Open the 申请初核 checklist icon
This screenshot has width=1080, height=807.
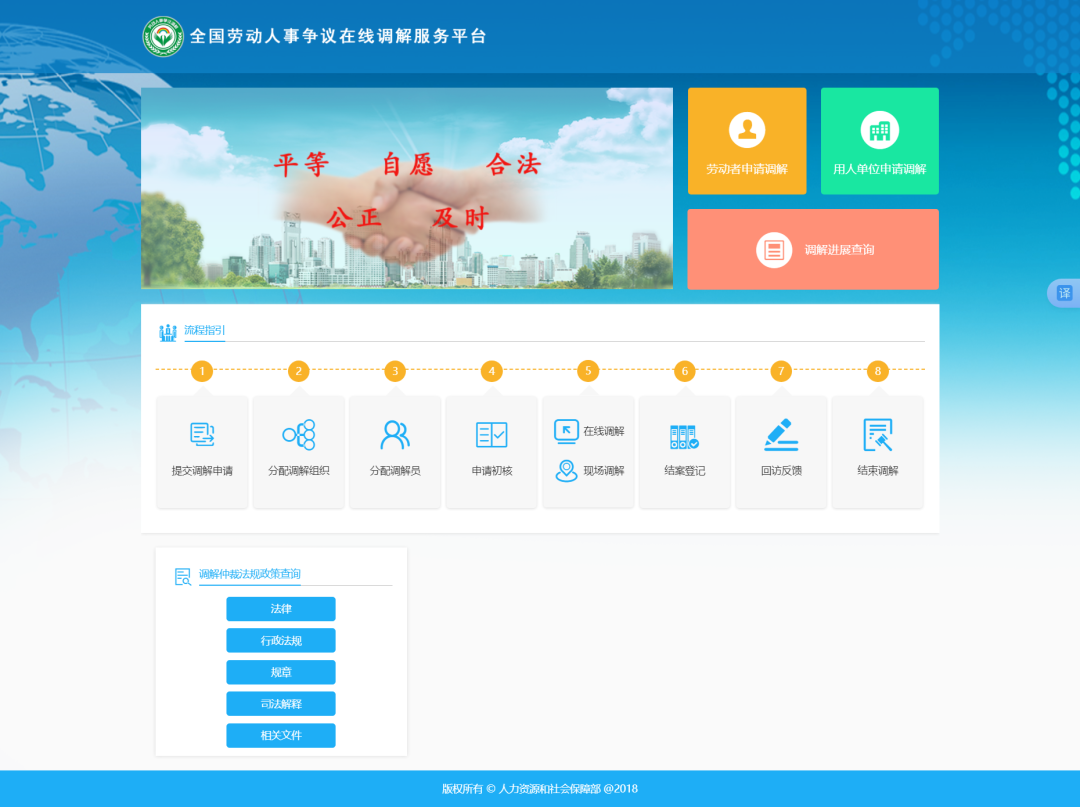tap(491, 435)
